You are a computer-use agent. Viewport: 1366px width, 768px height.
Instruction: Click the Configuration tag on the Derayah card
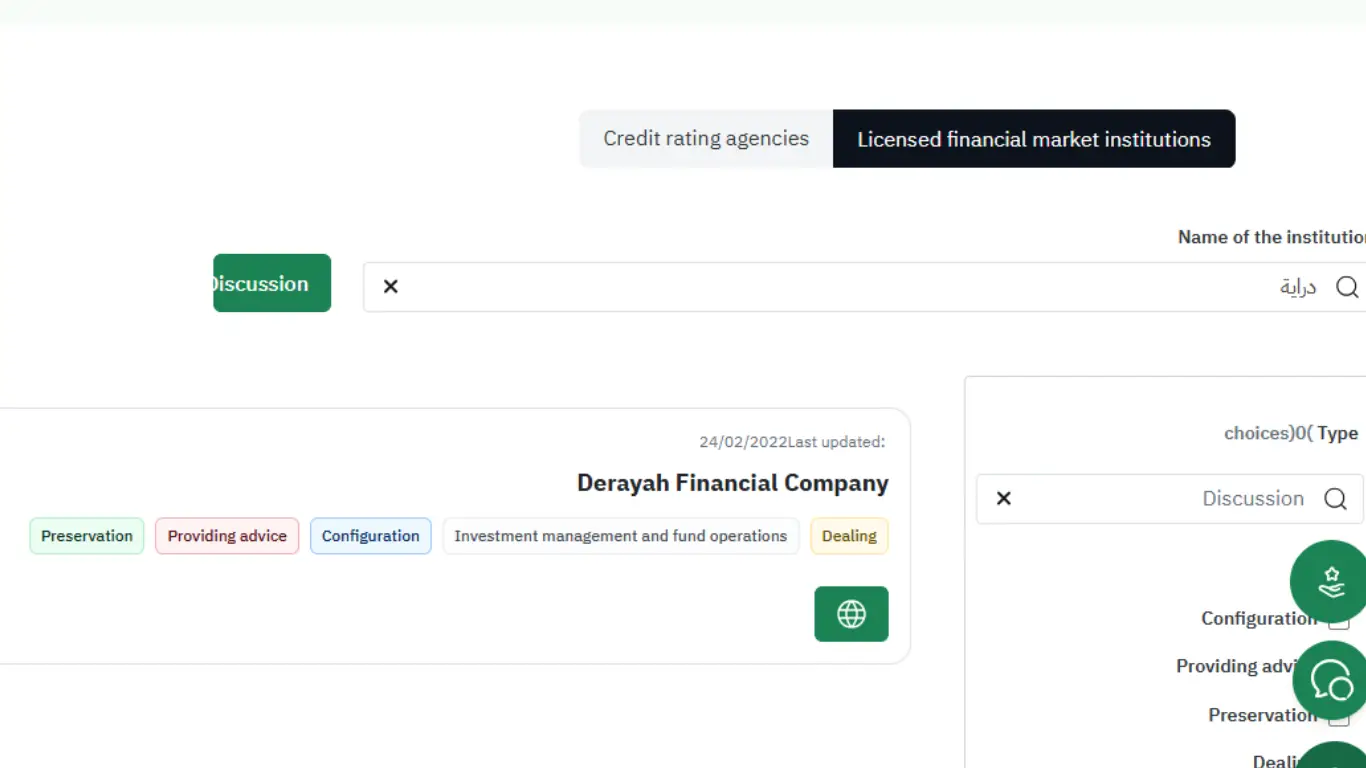pyautogui.click(x=371, y=536)
